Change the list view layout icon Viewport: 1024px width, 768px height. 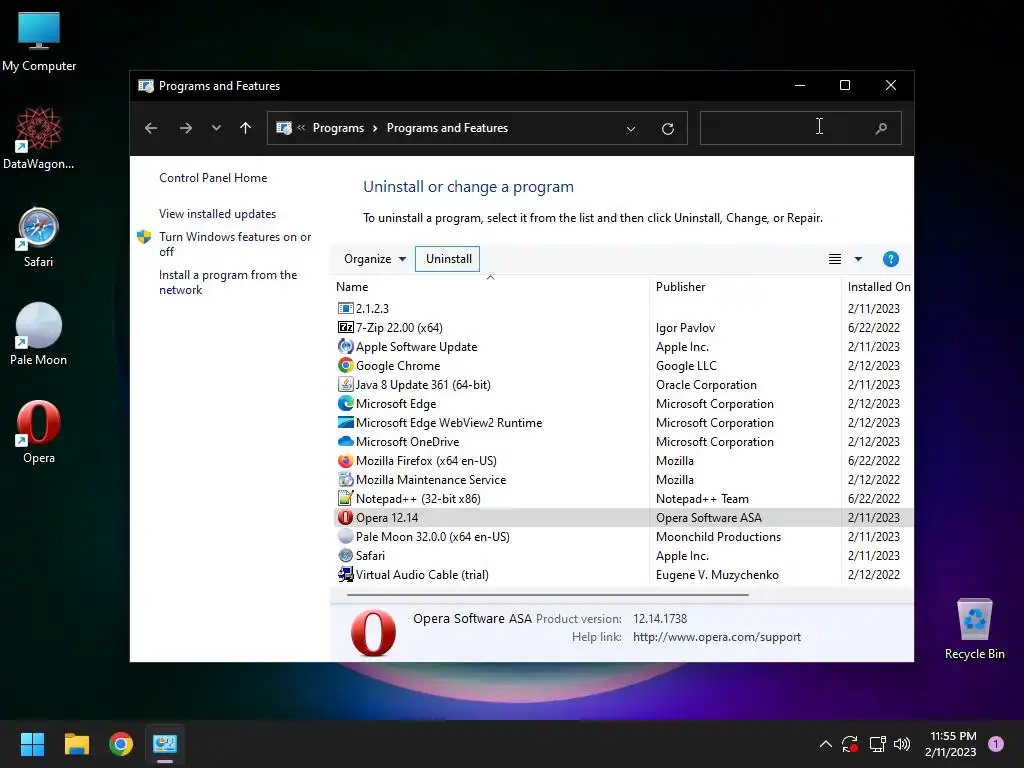coord(835,259)
